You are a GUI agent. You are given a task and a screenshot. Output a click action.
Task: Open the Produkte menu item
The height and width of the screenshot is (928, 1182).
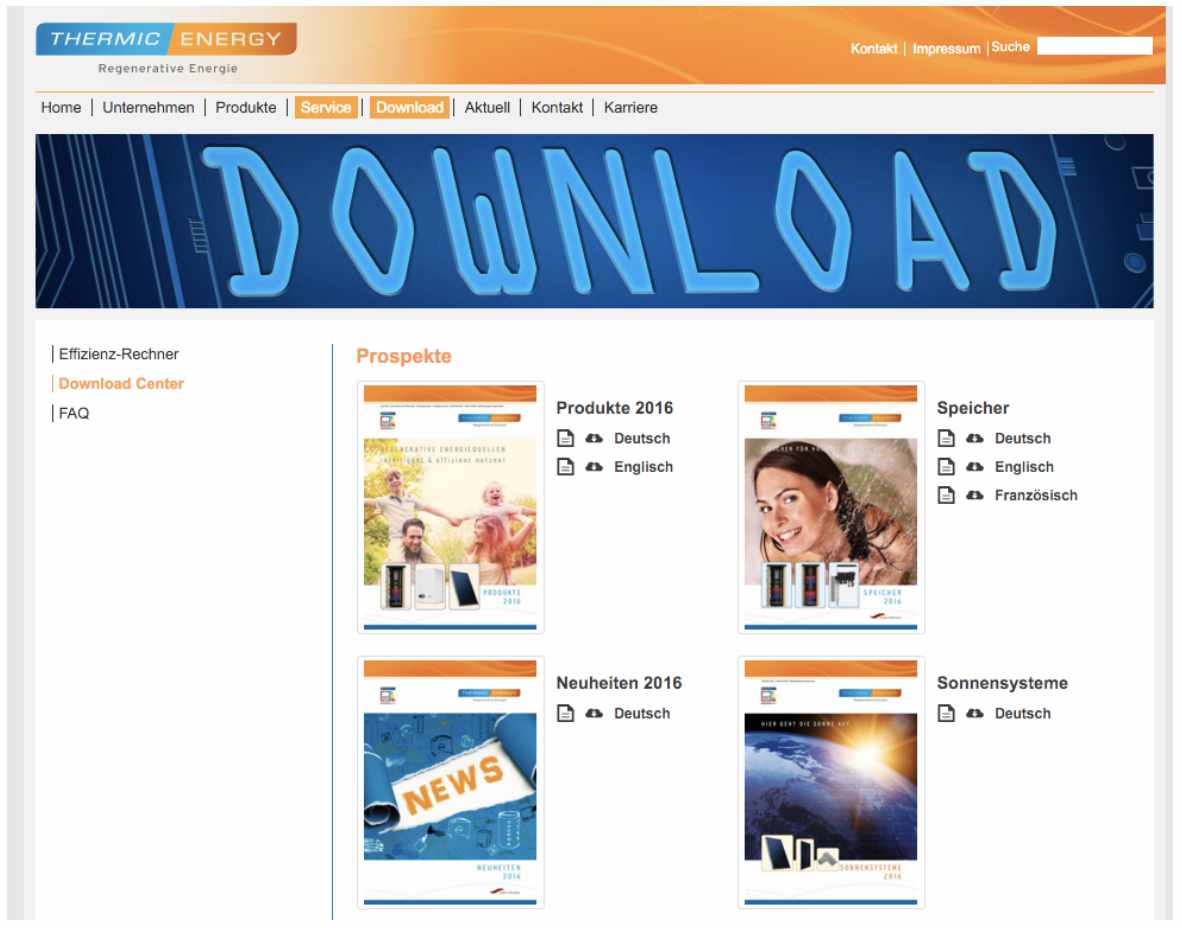(246, 108)
